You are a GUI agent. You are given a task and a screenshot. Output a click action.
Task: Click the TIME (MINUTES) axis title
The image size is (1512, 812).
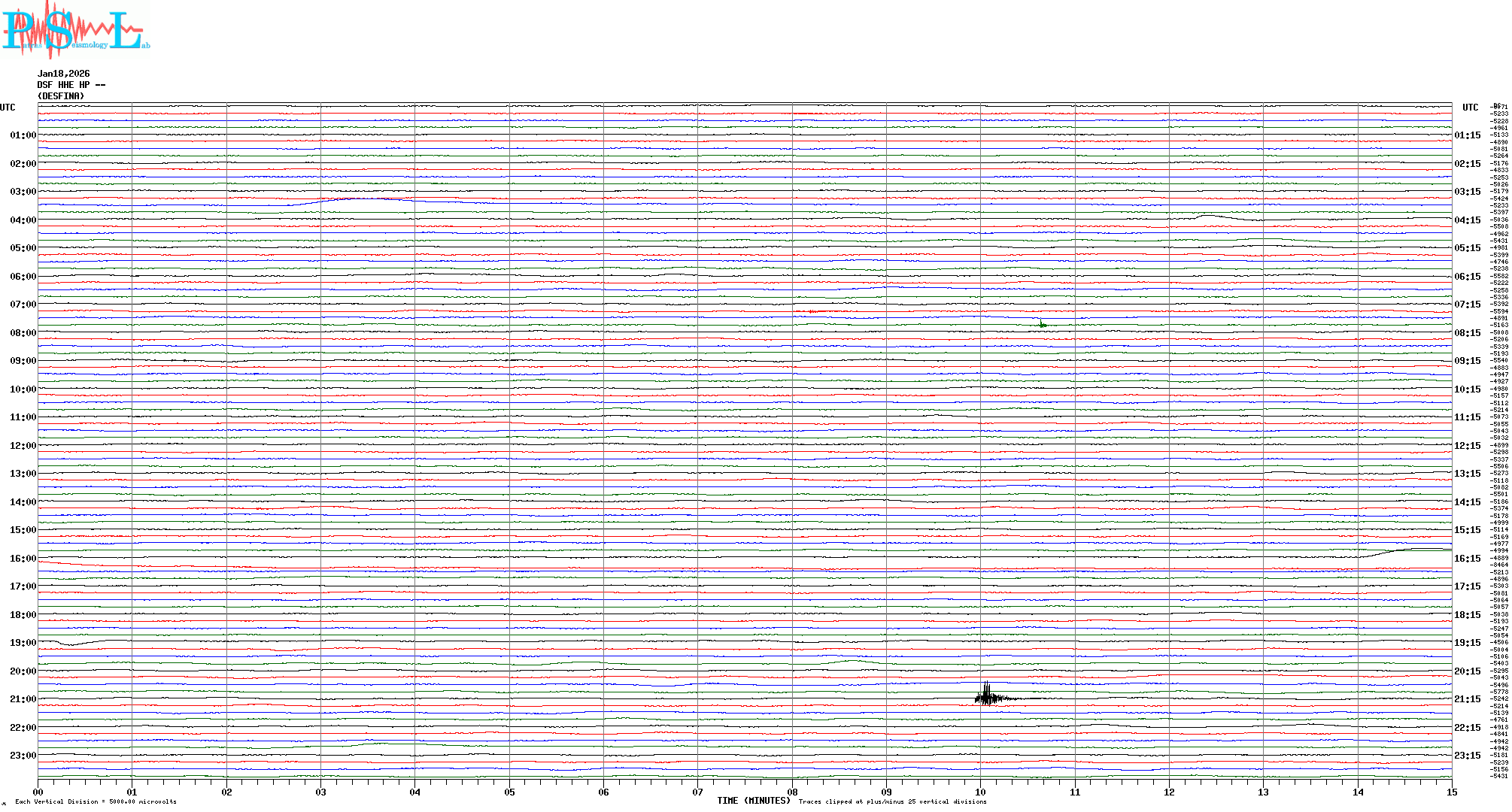click(x=753, y=801)
